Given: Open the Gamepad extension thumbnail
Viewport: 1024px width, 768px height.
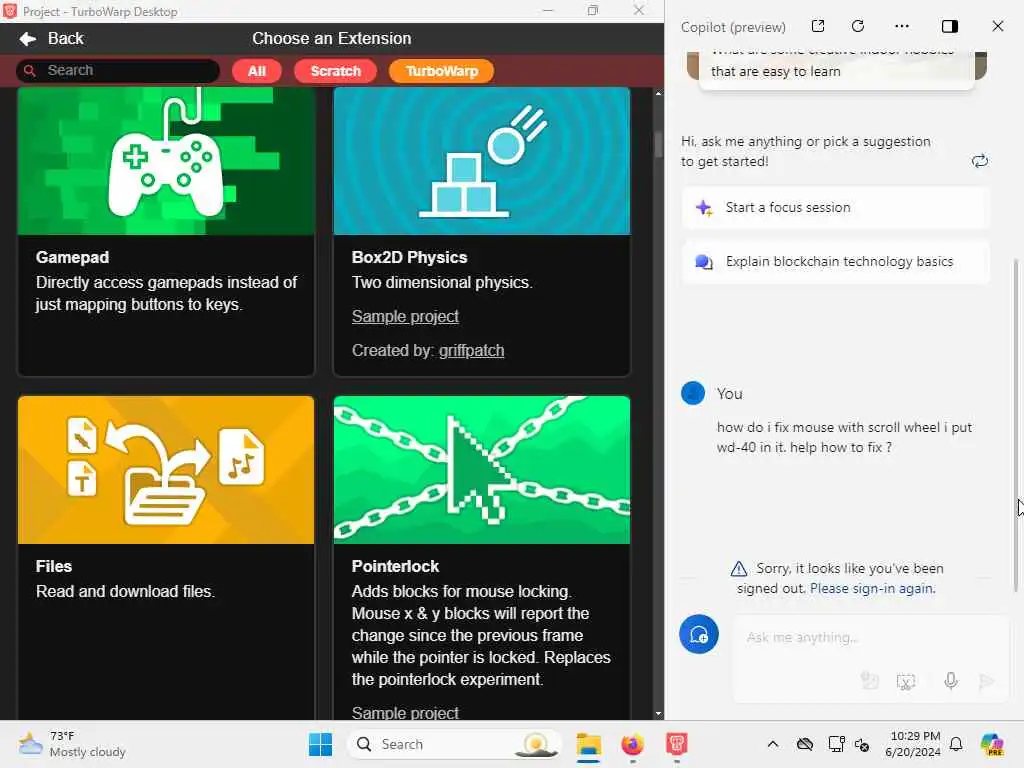Looking at the screenshot, I should coord(166,161).
